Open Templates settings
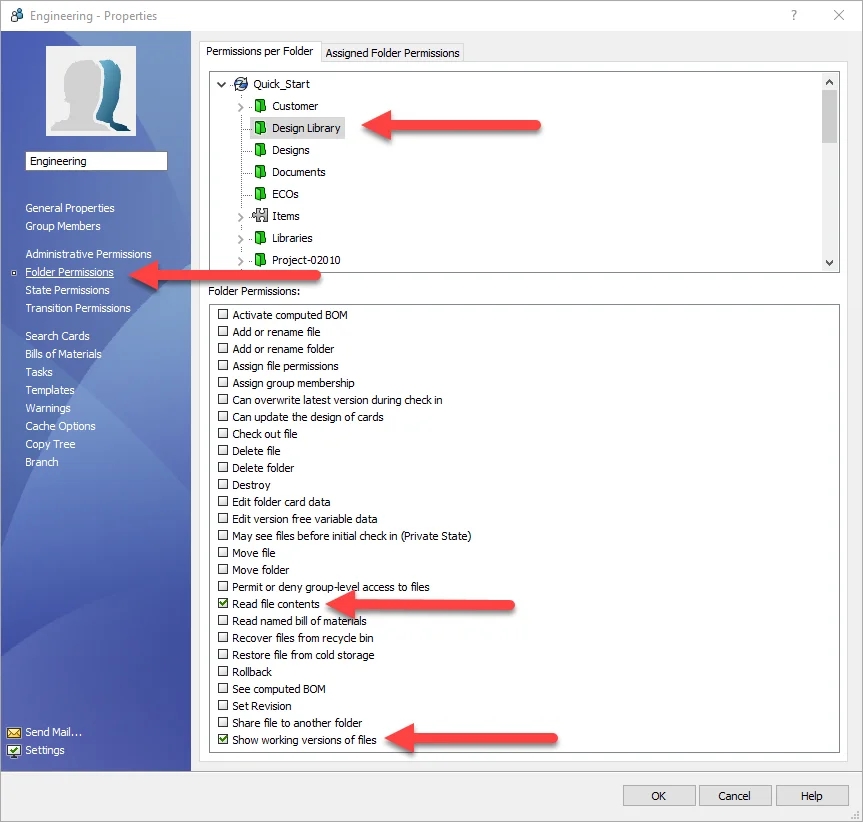 click(x=50, y=390)
